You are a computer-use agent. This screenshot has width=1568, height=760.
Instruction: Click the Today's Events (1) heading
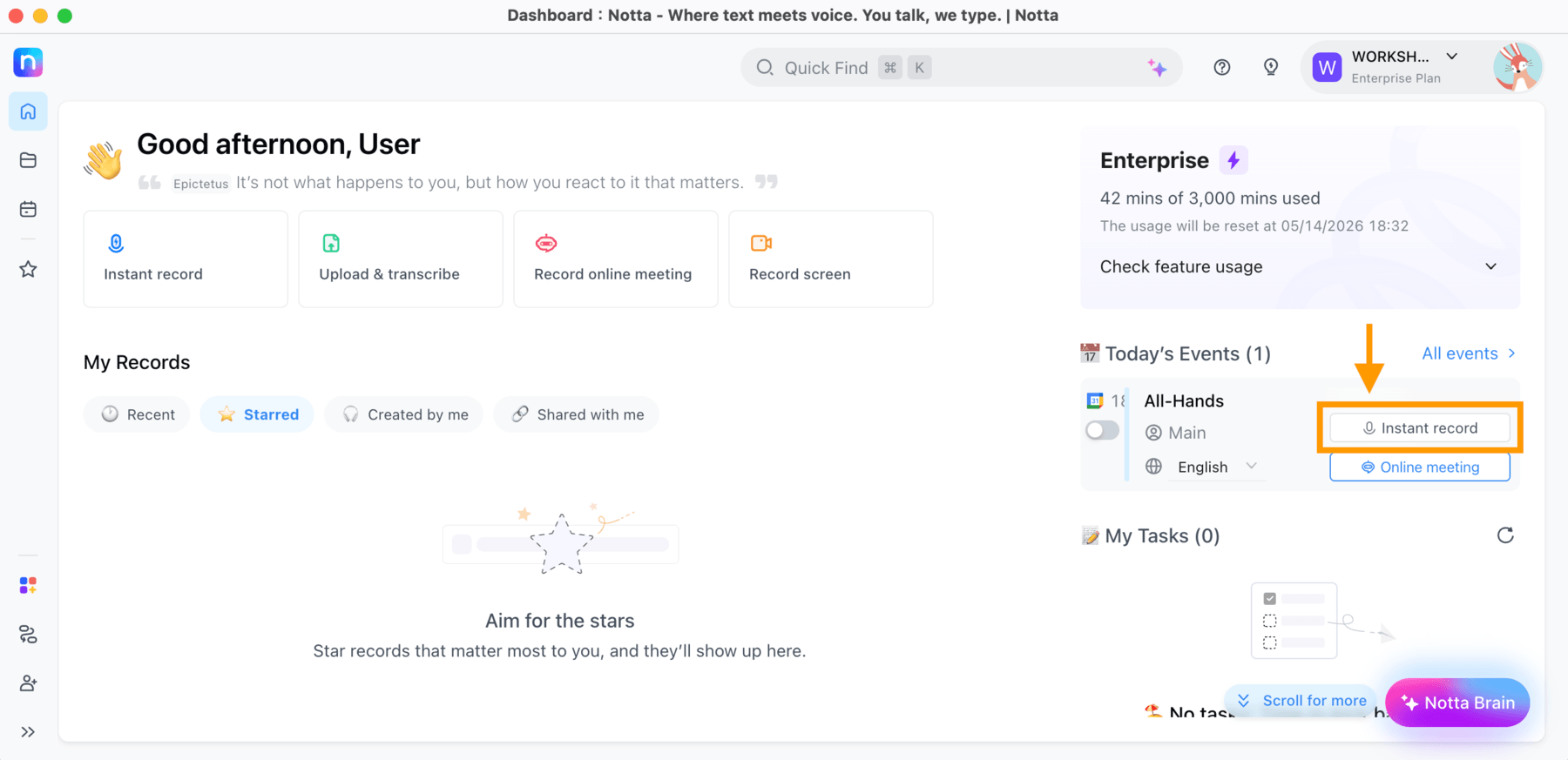[1188, 353]
